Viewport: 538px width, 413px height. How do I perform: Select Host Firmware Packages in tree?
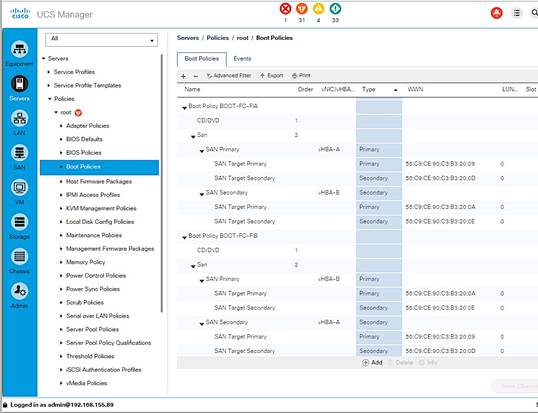99,181
